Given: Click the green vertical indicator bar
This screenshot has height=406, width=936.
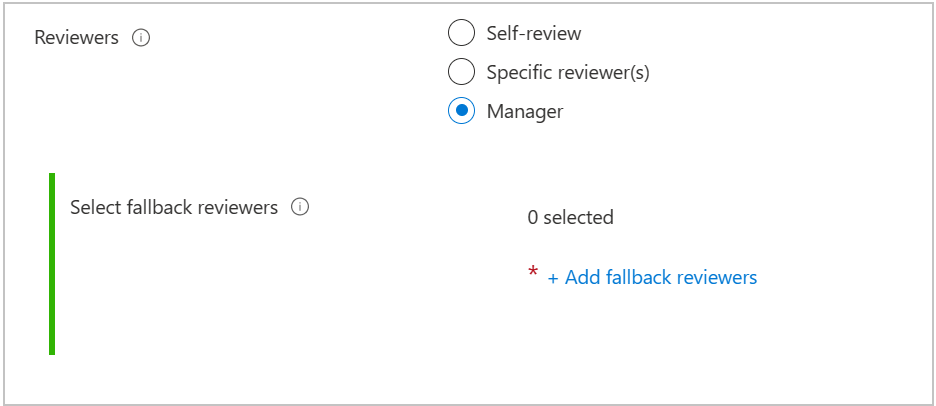Looking at the screenshot, I should (x=52, y=264).
